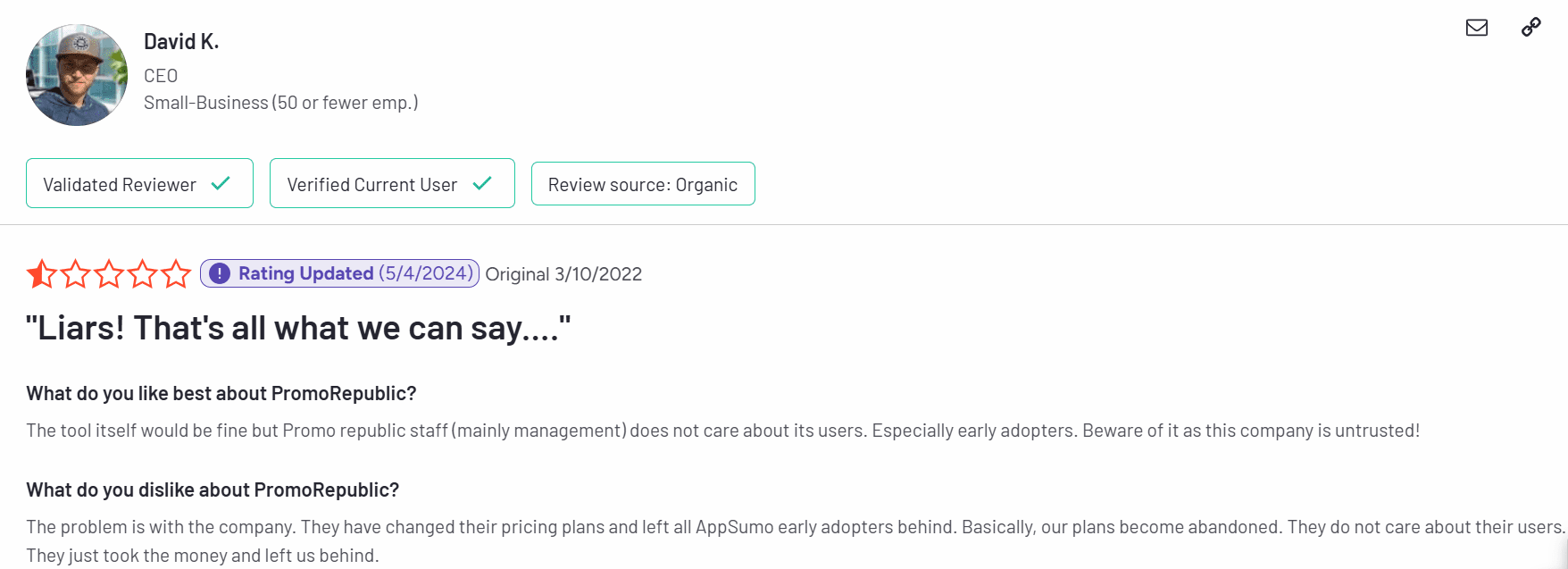Click the fifth outlined star icon
The image size is (1568, 569).
pos(178,274)
